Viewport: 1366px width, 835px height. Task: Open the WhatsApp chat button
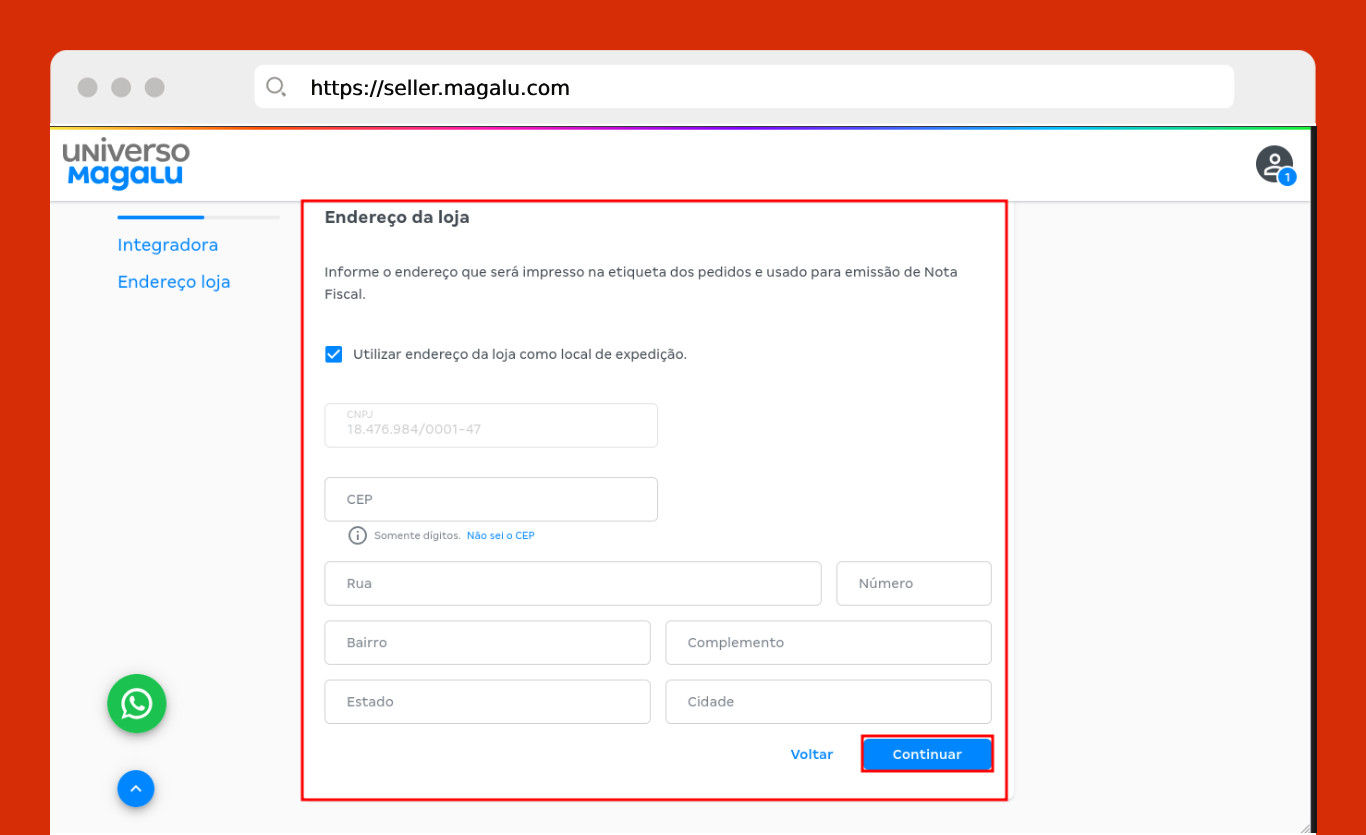pyautogui.click(x=137, y=704)
